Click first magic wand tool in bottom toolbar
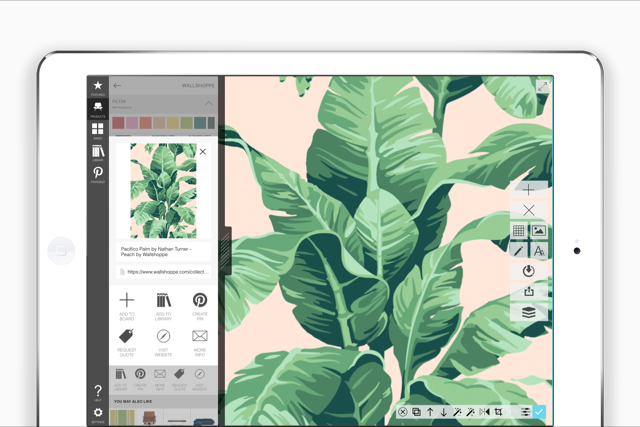Image resolution: width=640 pixels, height=427 pixels. pos(457,412)
